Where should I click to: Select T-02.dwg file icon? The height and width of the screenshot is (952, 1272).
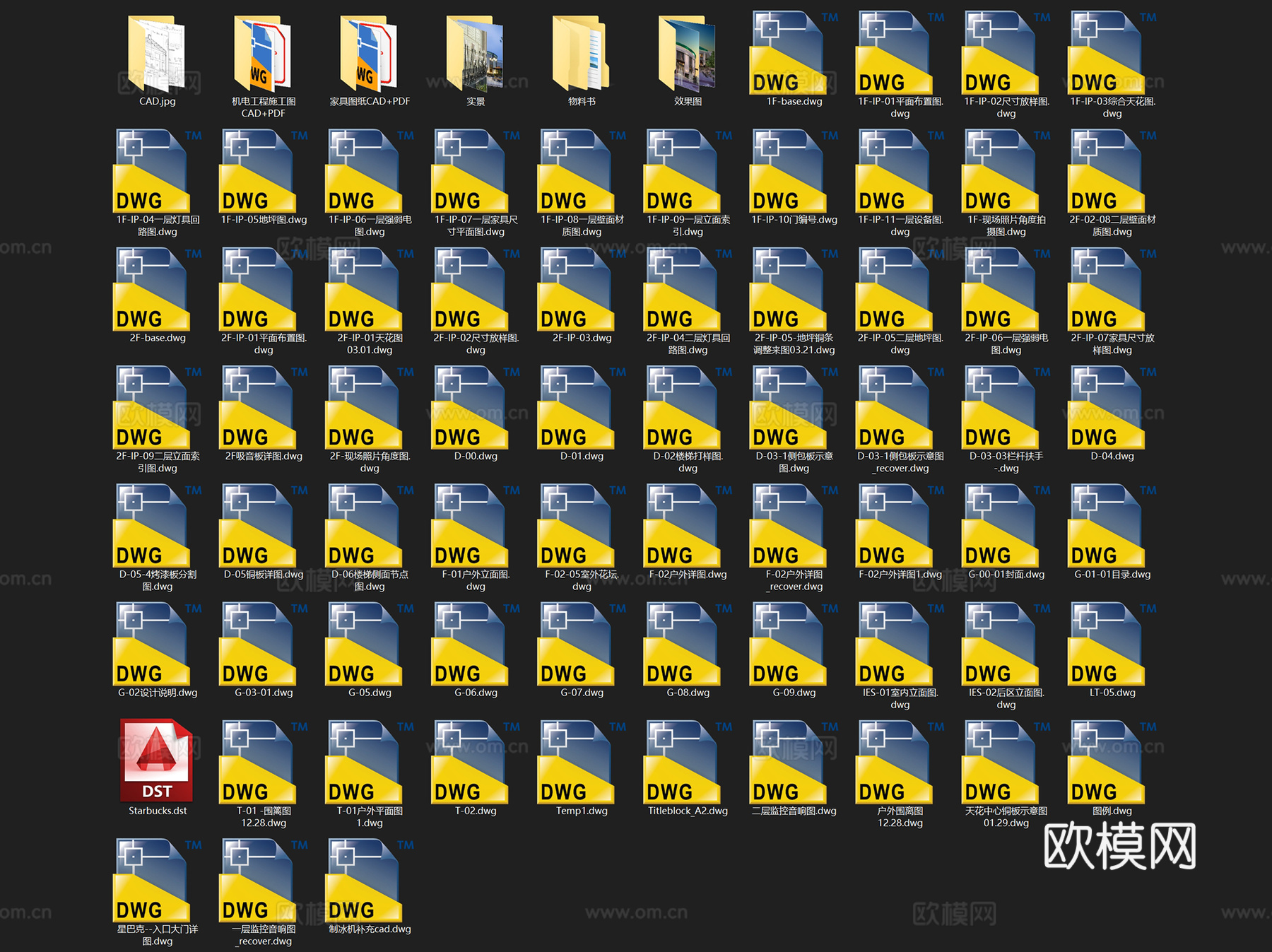[469, 761]
